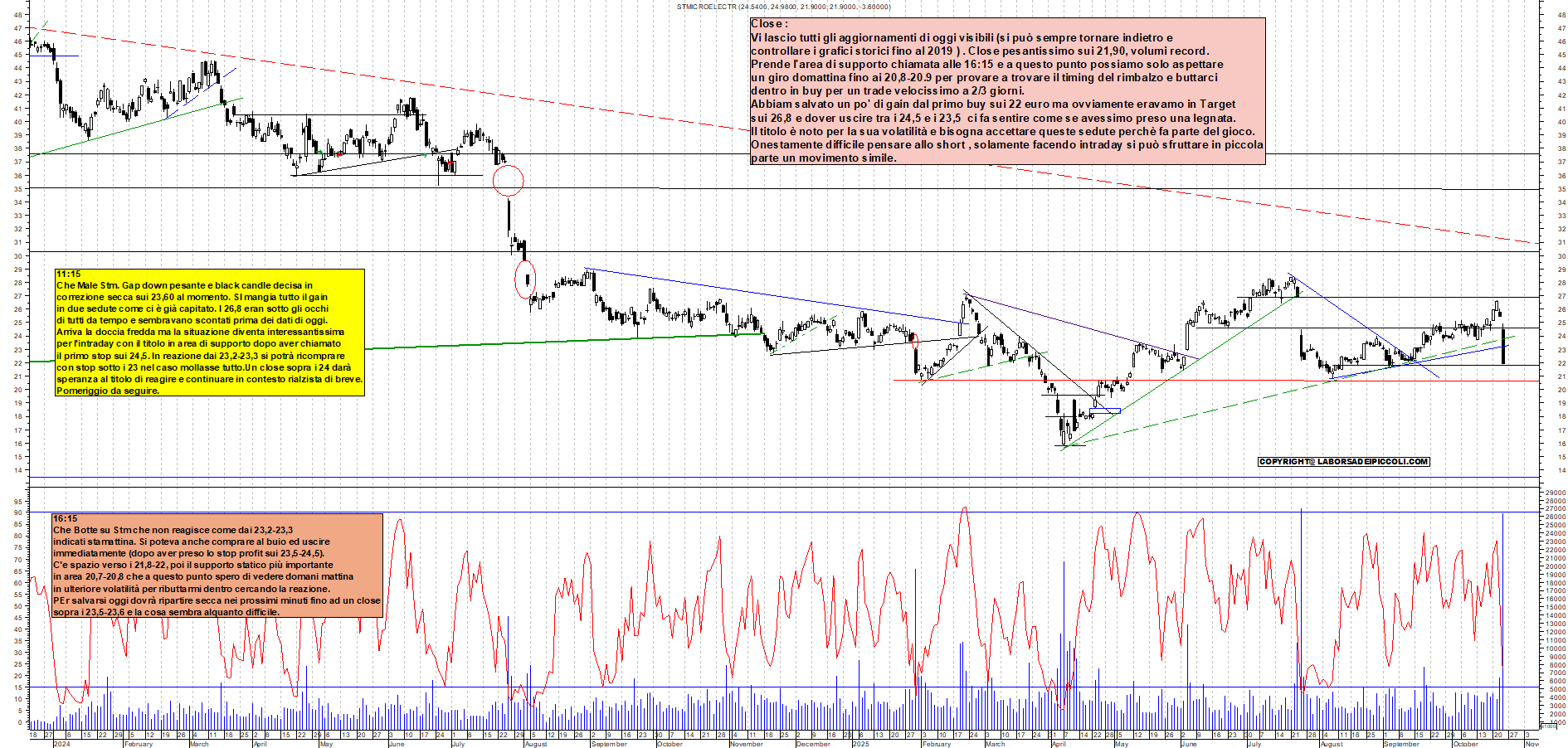This screenshot has width=1568, height=748.
Task: Select the pink Close commentary box
Action: [1007, 90]
